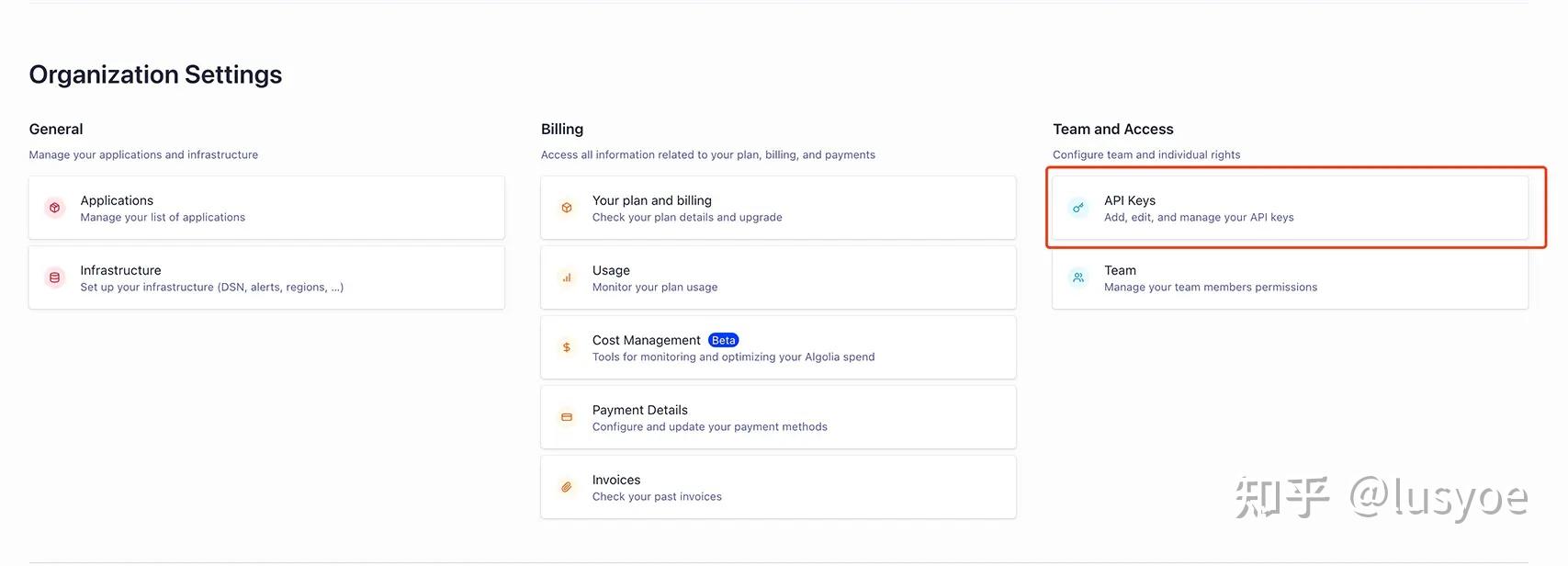Open the Usage monitoring page
Screen dimensions: 1568x566
(778, 277)
